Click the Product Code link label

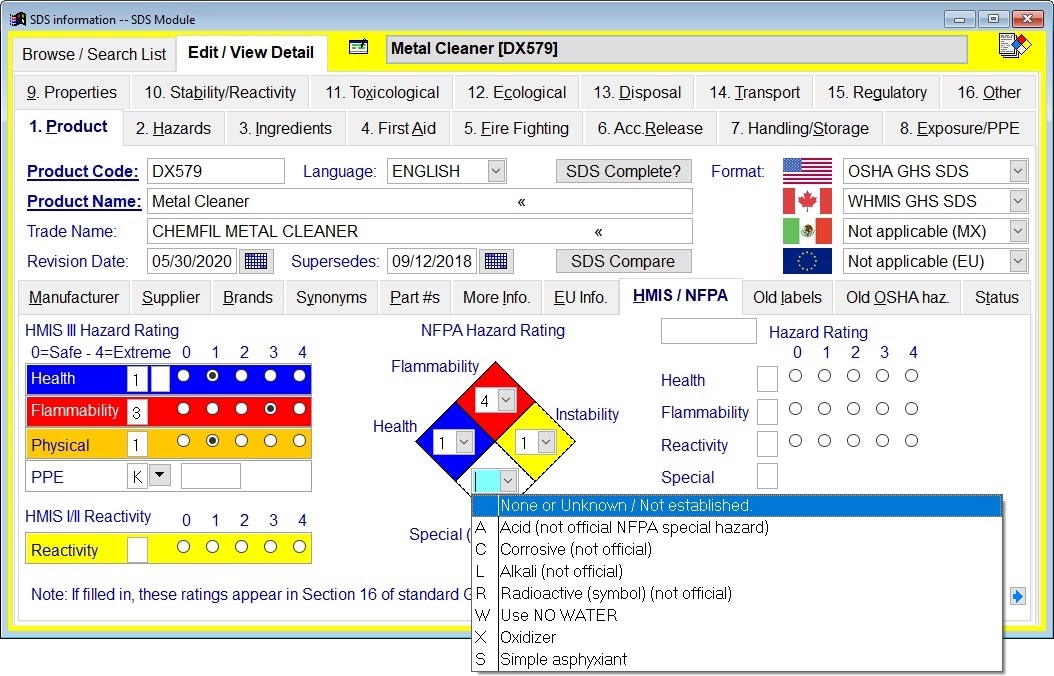point(83,171)
